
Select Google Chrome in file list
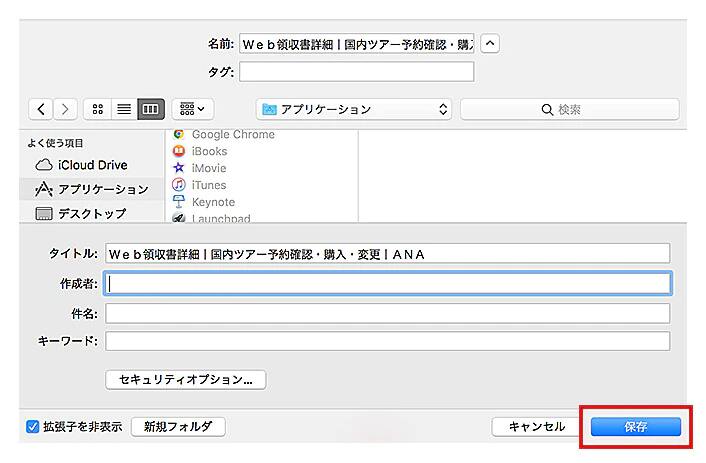(232, 134)
